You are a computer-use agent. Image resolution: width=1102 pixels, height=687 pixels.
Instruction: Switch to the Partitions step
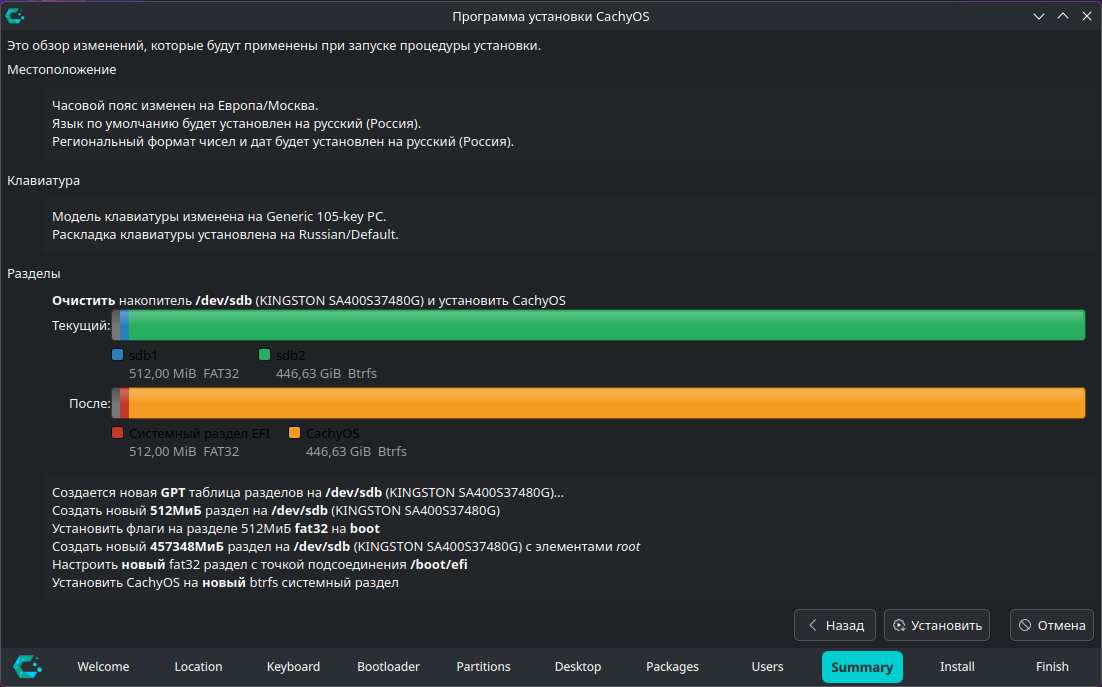(483, 667)
